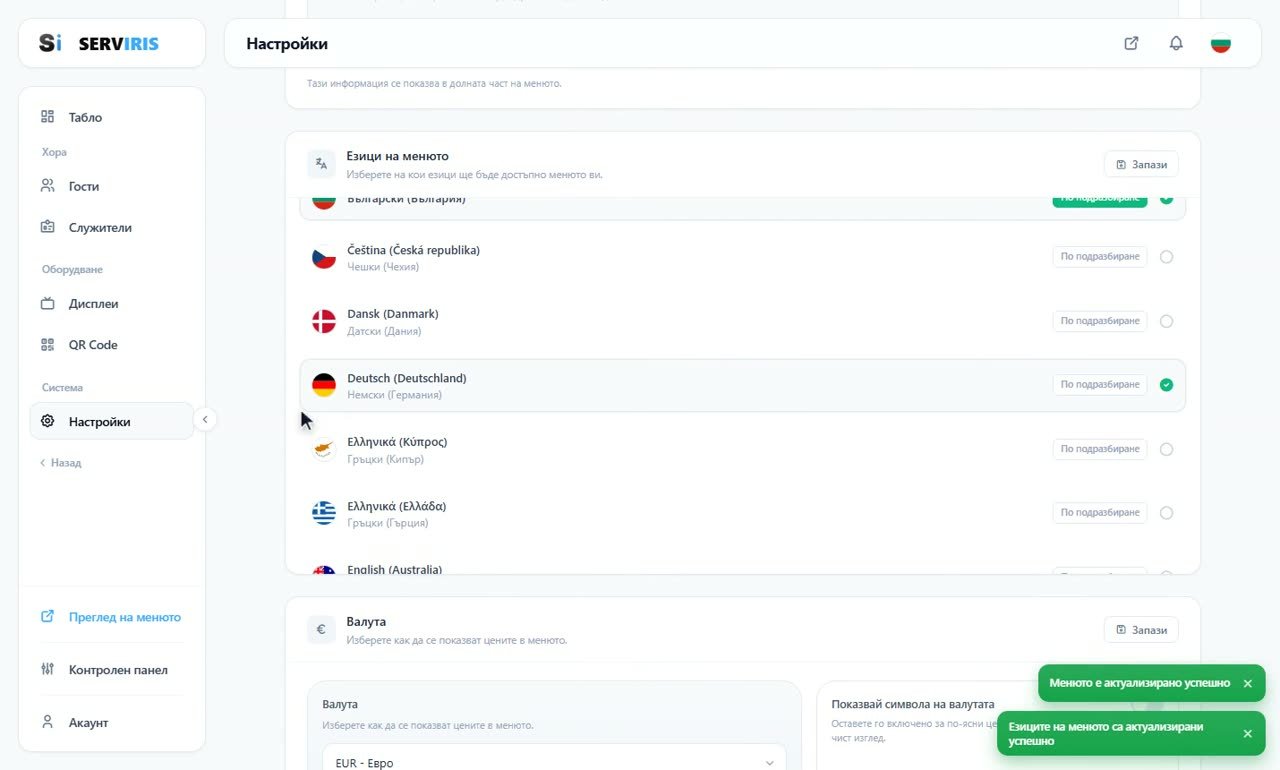Click the Greek flag icon

coord(324,513)
